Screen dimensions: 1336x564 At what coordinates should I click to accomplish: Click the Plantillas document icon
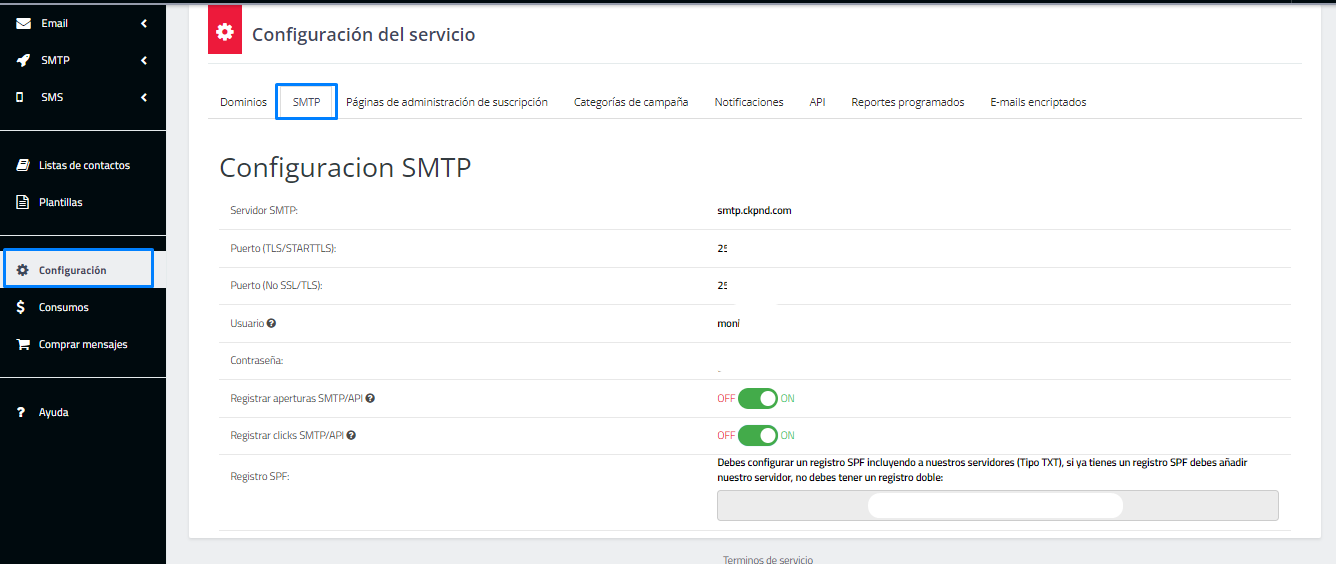23,202
